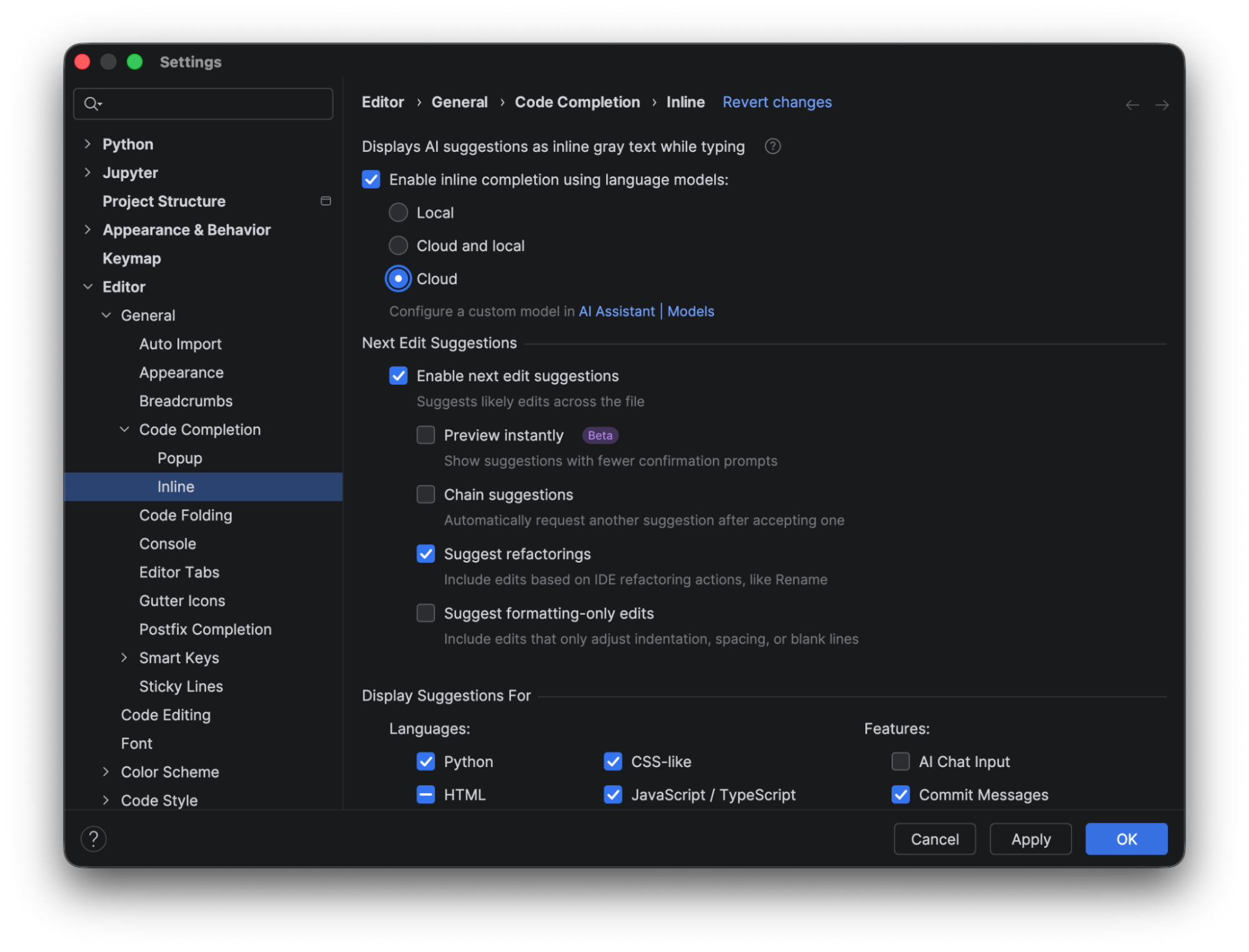Expand the Smart Keys node
The image size is (1249, 952).
(124, 658)
